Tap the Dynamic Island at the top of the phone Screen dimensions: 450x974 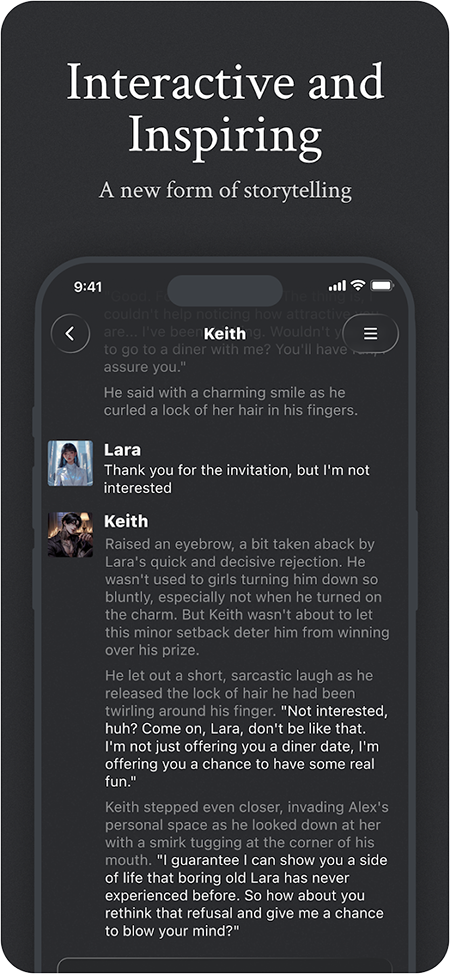pyautogui.click(x=225, y=291)
